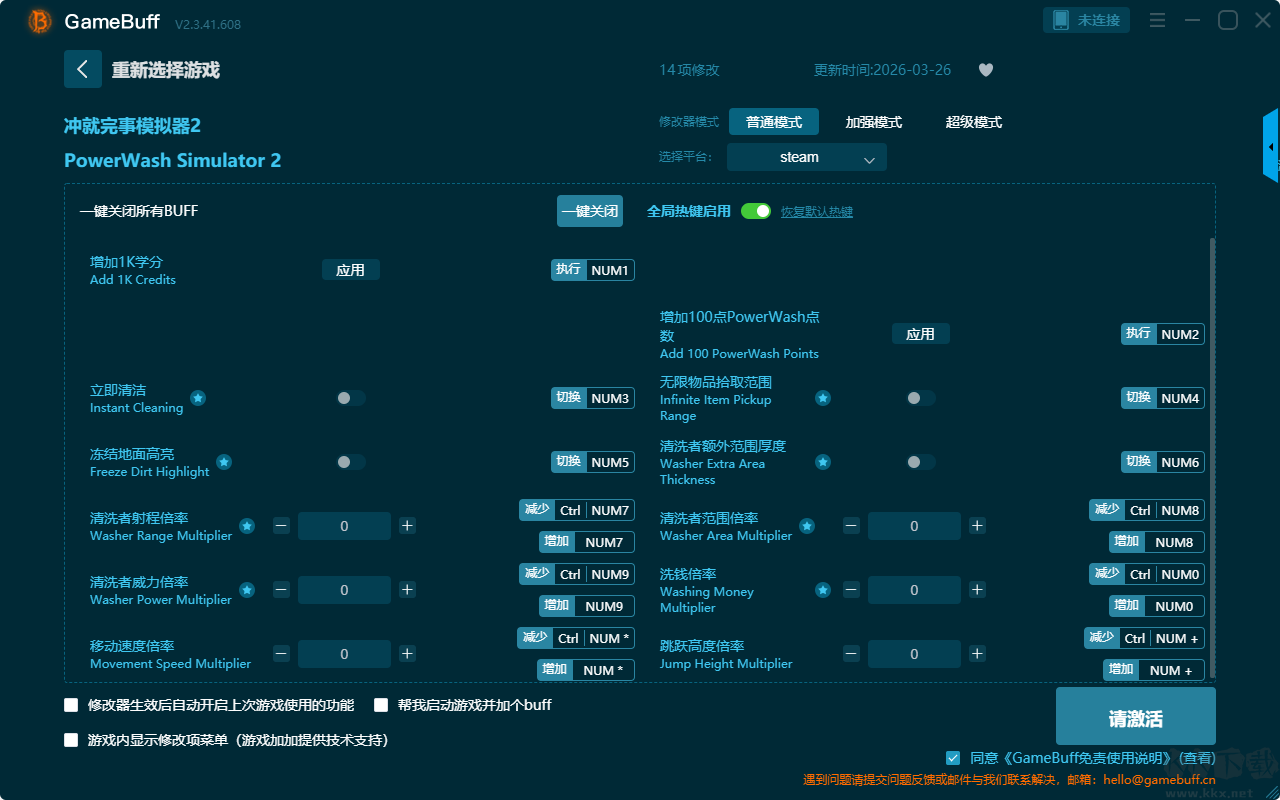Viewport: 1280px width, 800px height.
Task: Click 执行 NUM1 hotkey for Add 1K Credits
Action: 593,270
